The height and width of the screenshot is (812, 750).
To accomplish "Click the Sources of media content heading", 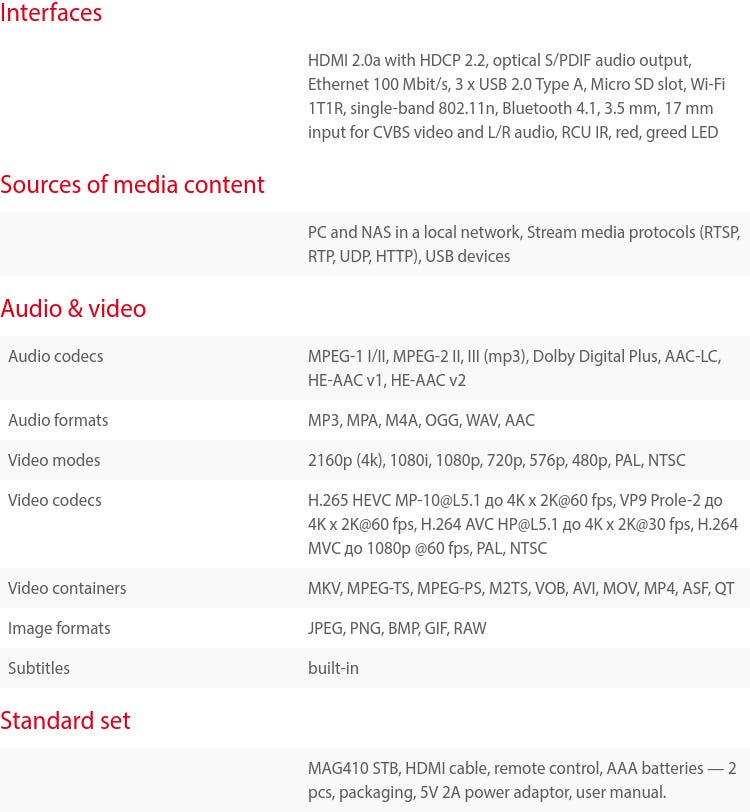I will click(132, 185).
